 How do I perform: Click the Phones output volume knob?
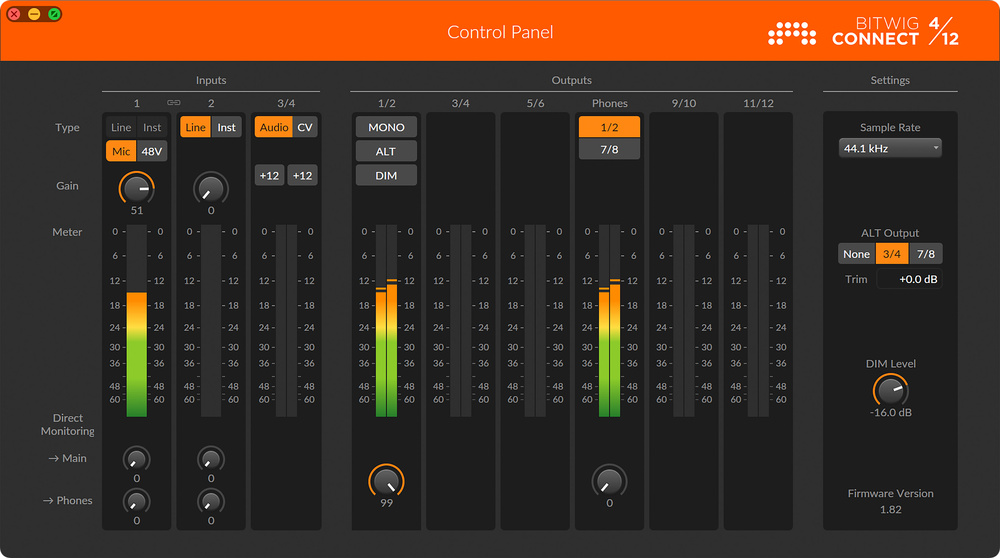609,480
